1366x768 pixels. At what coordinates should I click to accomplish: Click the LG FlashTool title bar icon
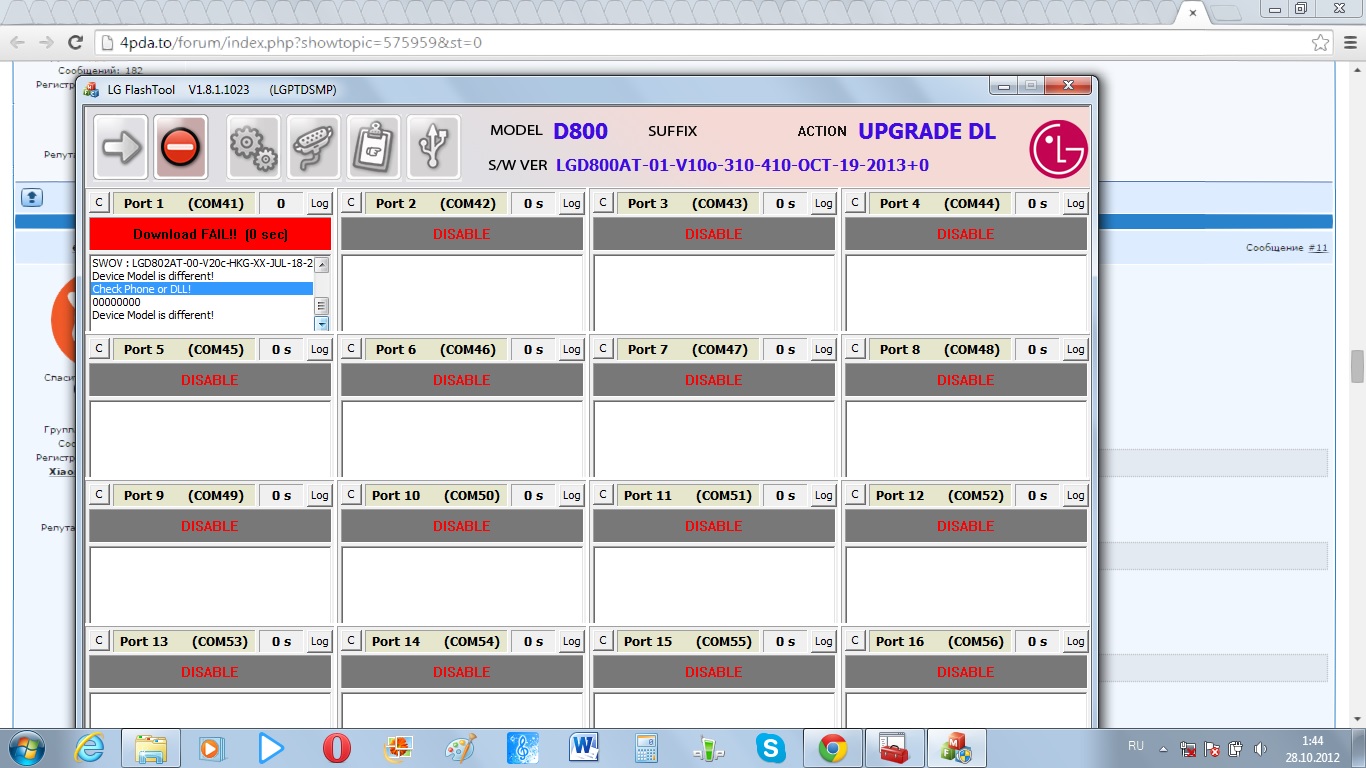point(91,90)
